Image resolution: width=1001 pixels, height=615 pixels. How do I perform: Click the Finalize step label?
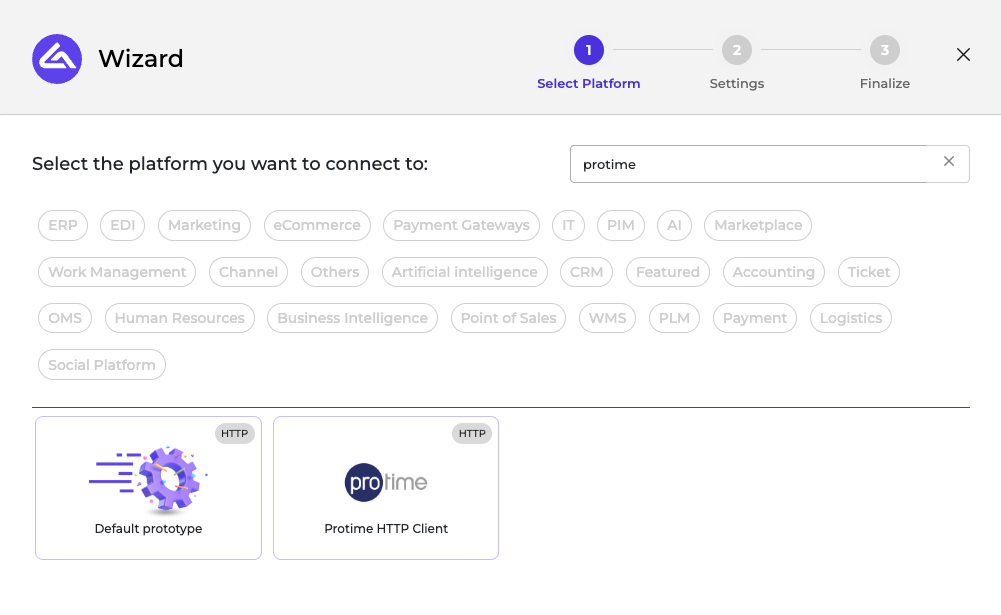(885, 84)
